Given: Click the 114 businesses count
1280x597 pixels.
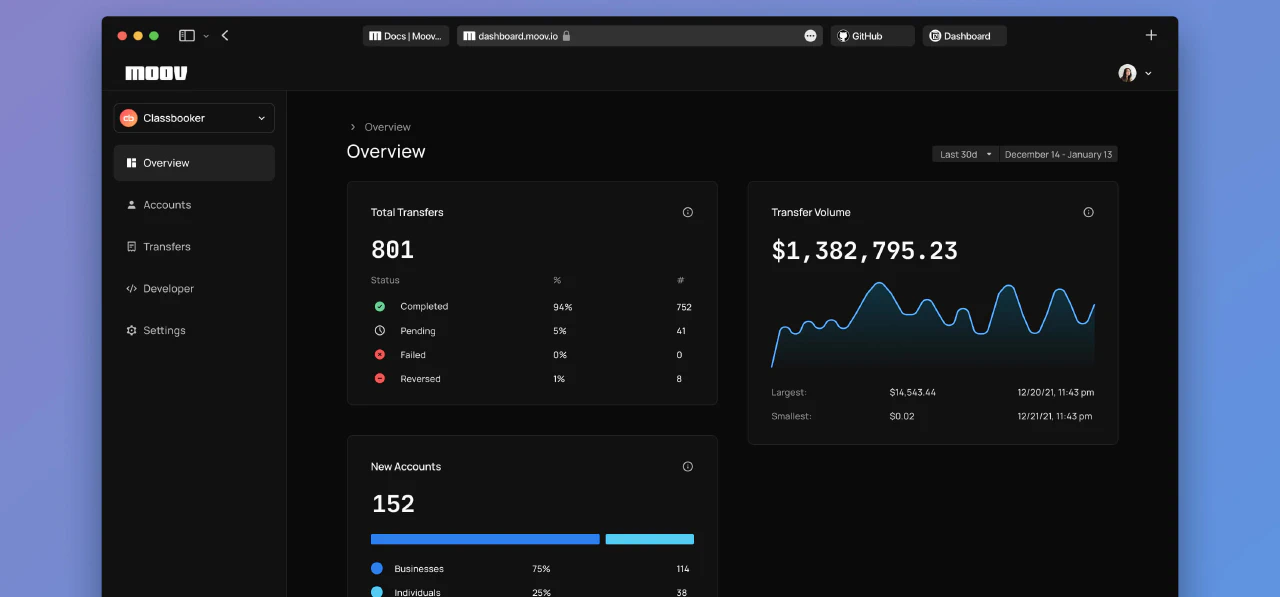Looking at the screenshot, I should coord(683,569).
